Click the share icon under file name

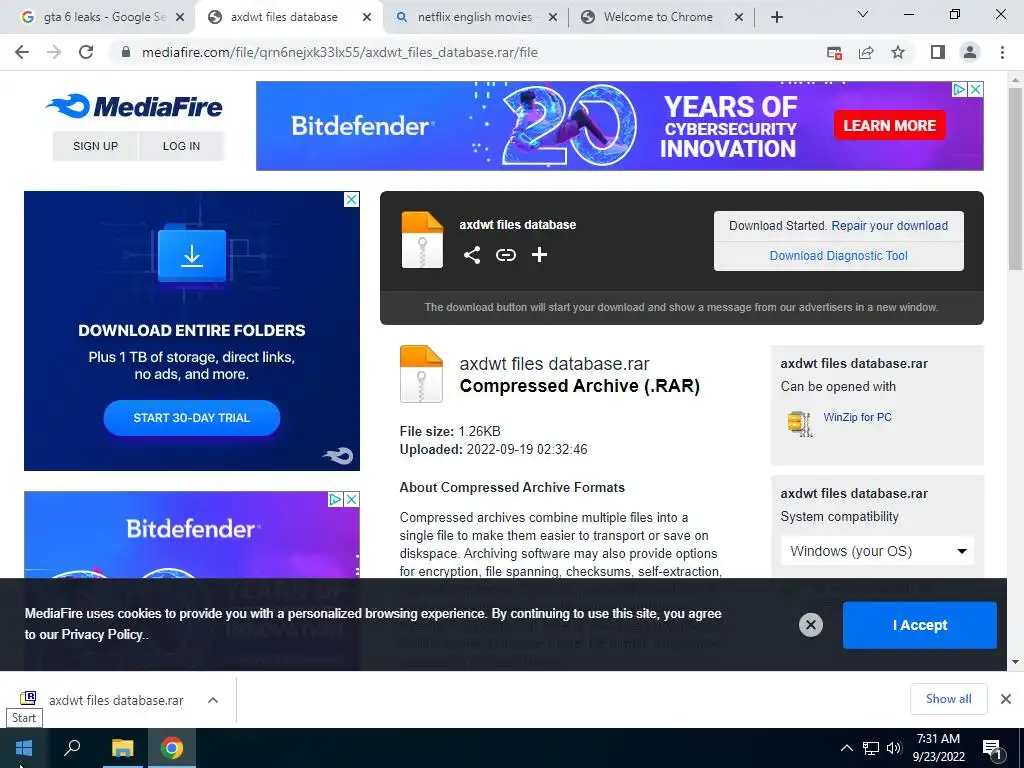pos(472,255)
